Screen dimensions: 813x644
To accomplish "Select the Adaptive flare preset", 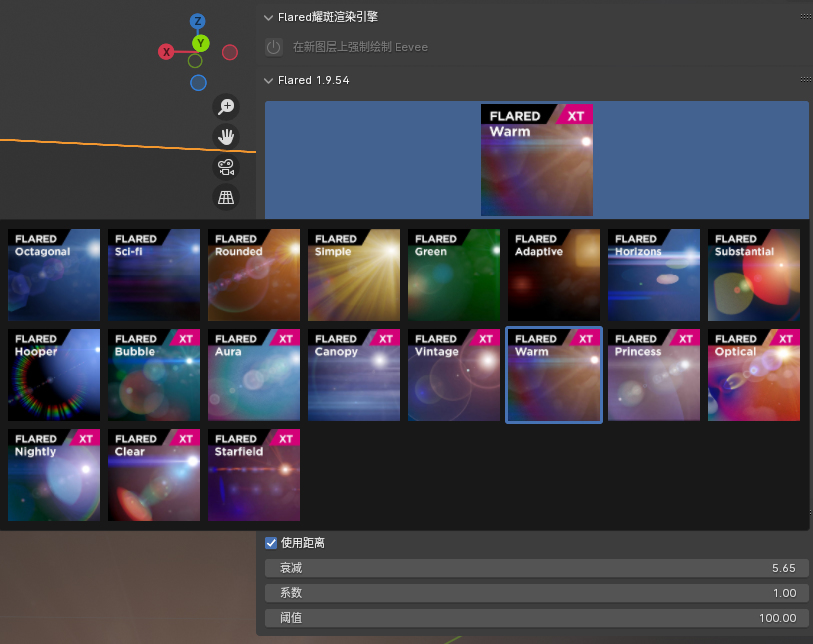I will (554, 275).
